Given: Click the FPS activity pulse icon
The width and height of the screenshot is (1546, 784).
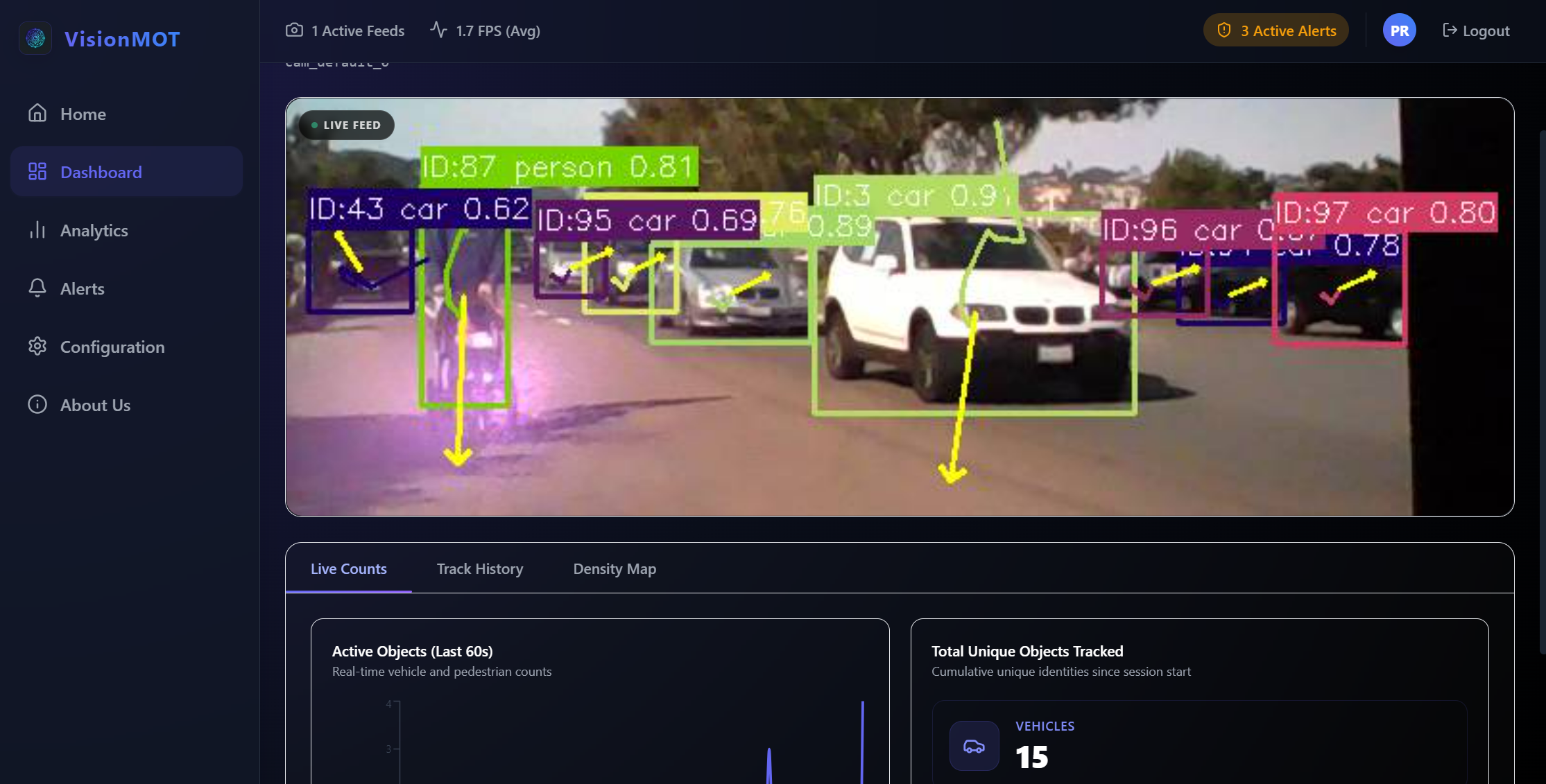Looking at the screenshot, I should pyautogui.click(x=438, y=30).
